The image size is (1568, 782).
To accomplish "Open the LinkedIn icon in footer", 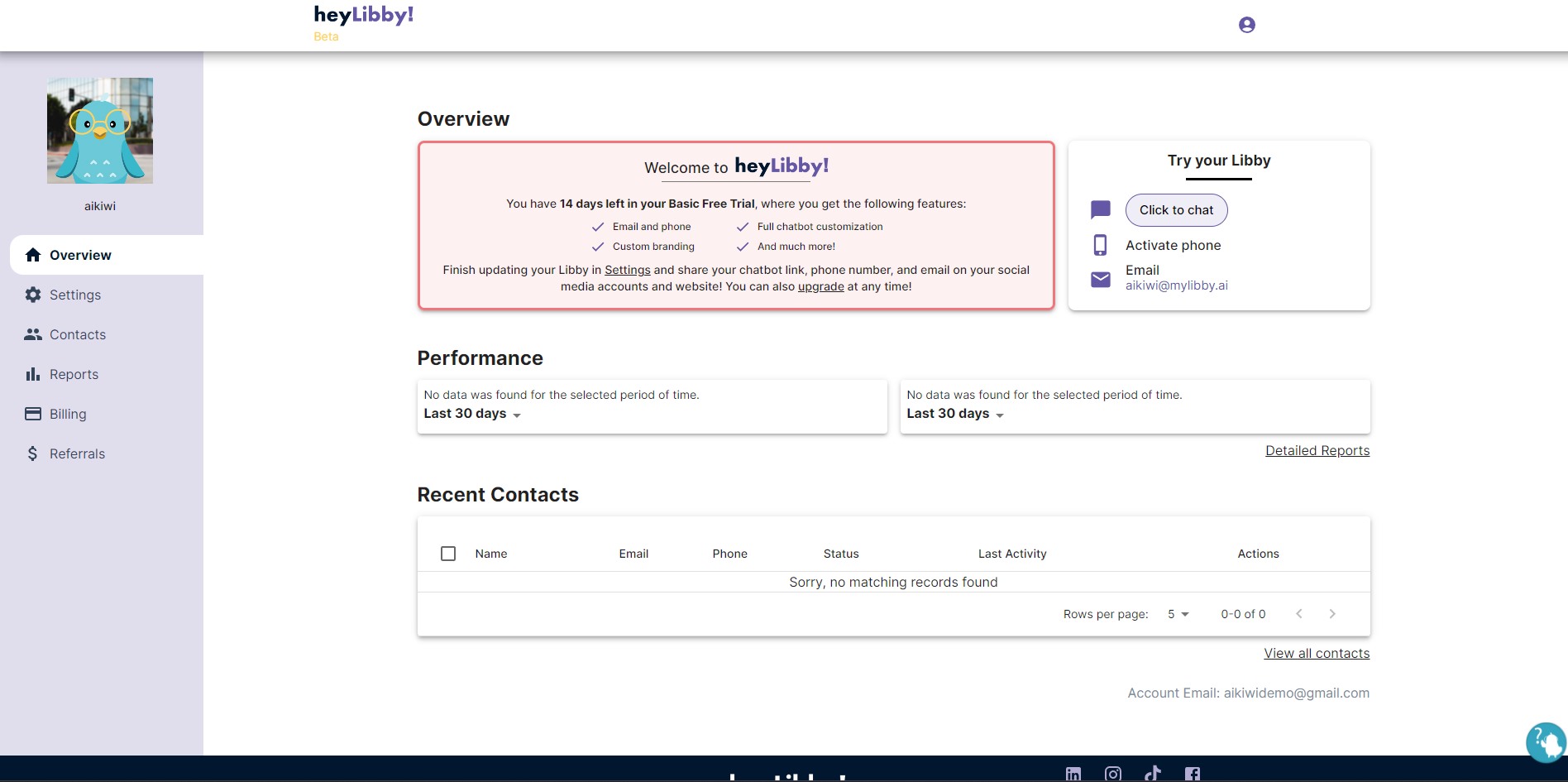I will (1073, 774).
